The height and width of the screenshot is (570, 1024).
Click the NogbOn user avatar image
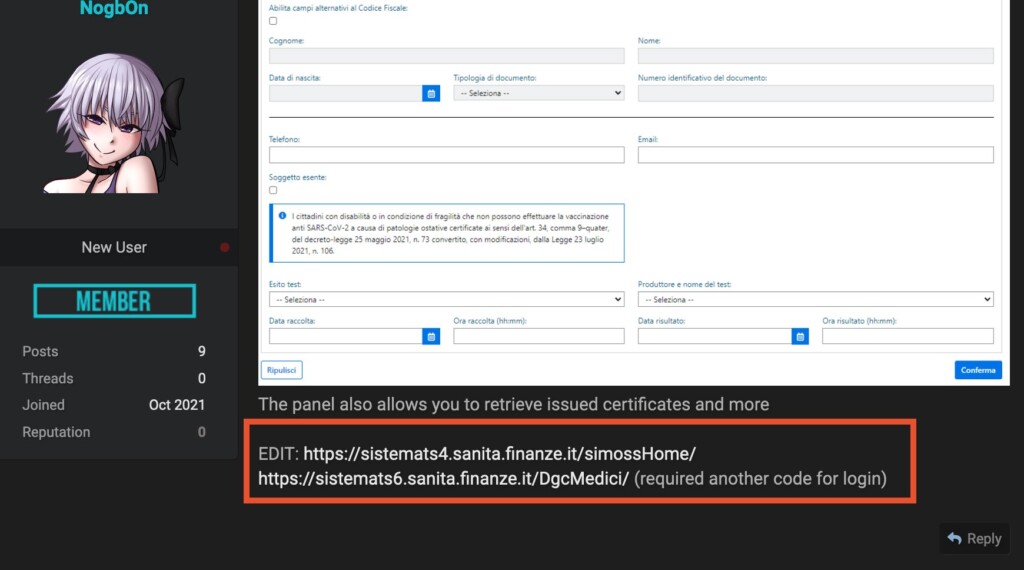117,124
